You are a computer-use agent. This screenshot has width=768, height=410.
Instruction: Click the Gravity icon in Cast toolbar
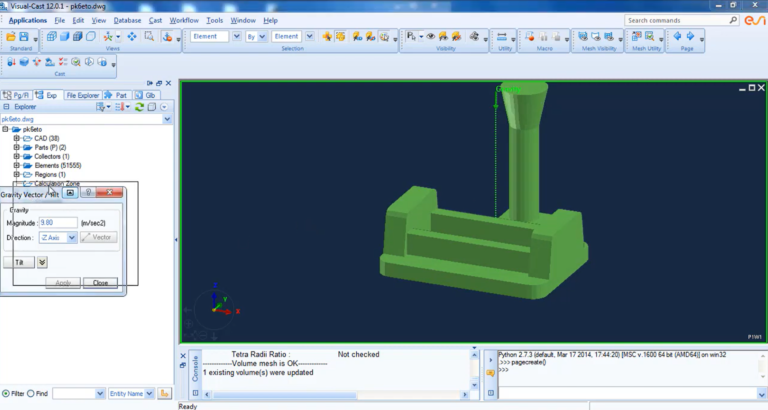[11, 62]
